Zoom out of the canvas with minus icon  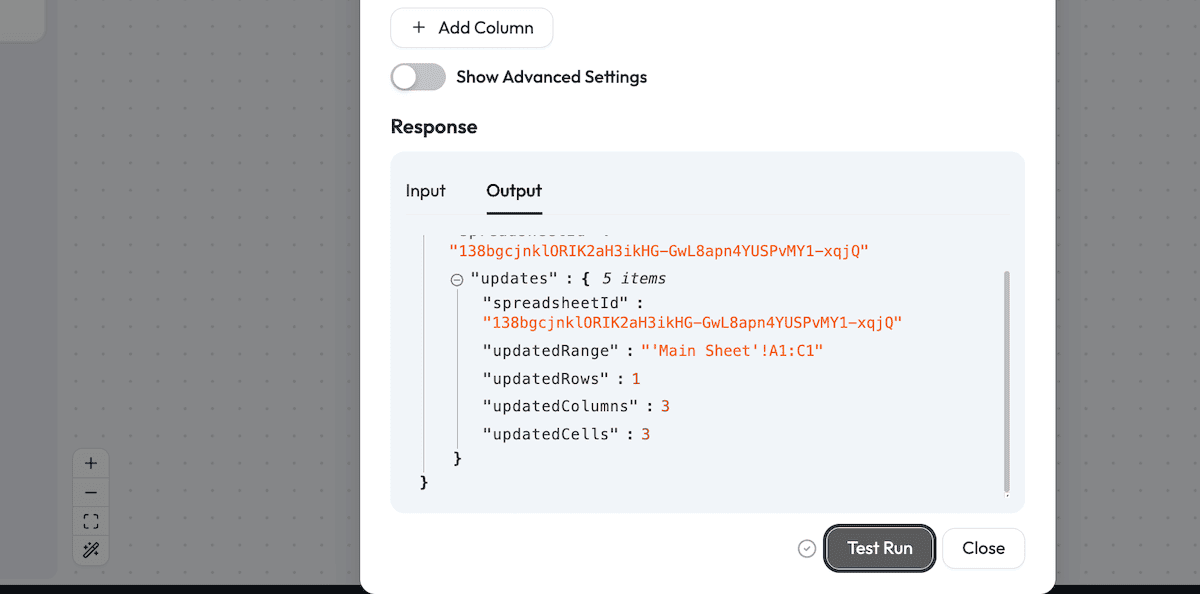pyautogui.click(x=91, y=493)
